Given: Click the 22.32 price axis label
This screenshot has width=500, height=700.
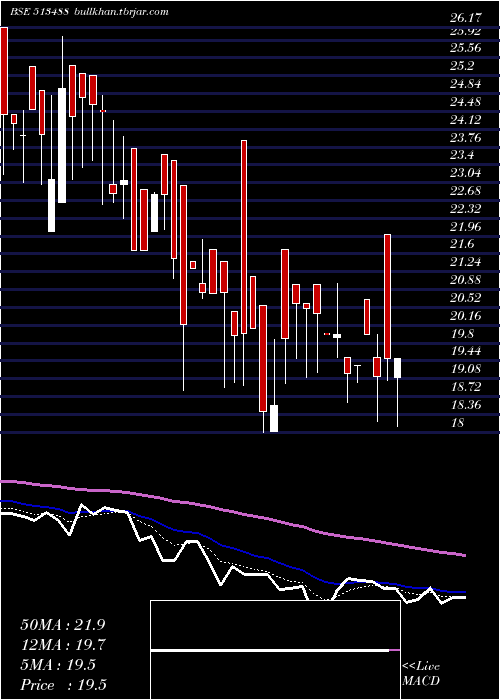Looking at the screenshot, I should click(466, 209).
